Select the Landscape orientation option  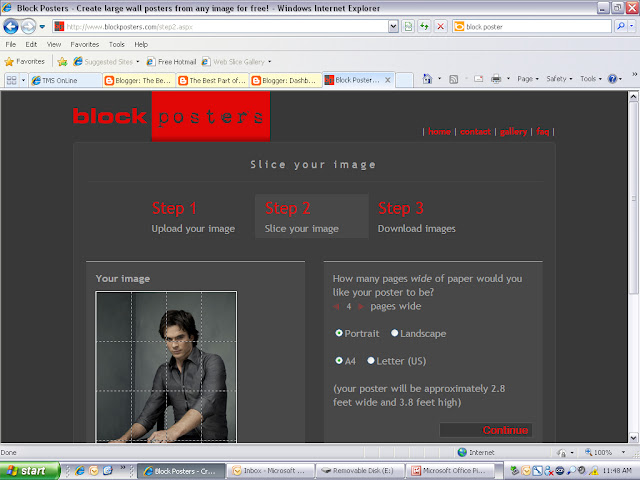(395, 333)
